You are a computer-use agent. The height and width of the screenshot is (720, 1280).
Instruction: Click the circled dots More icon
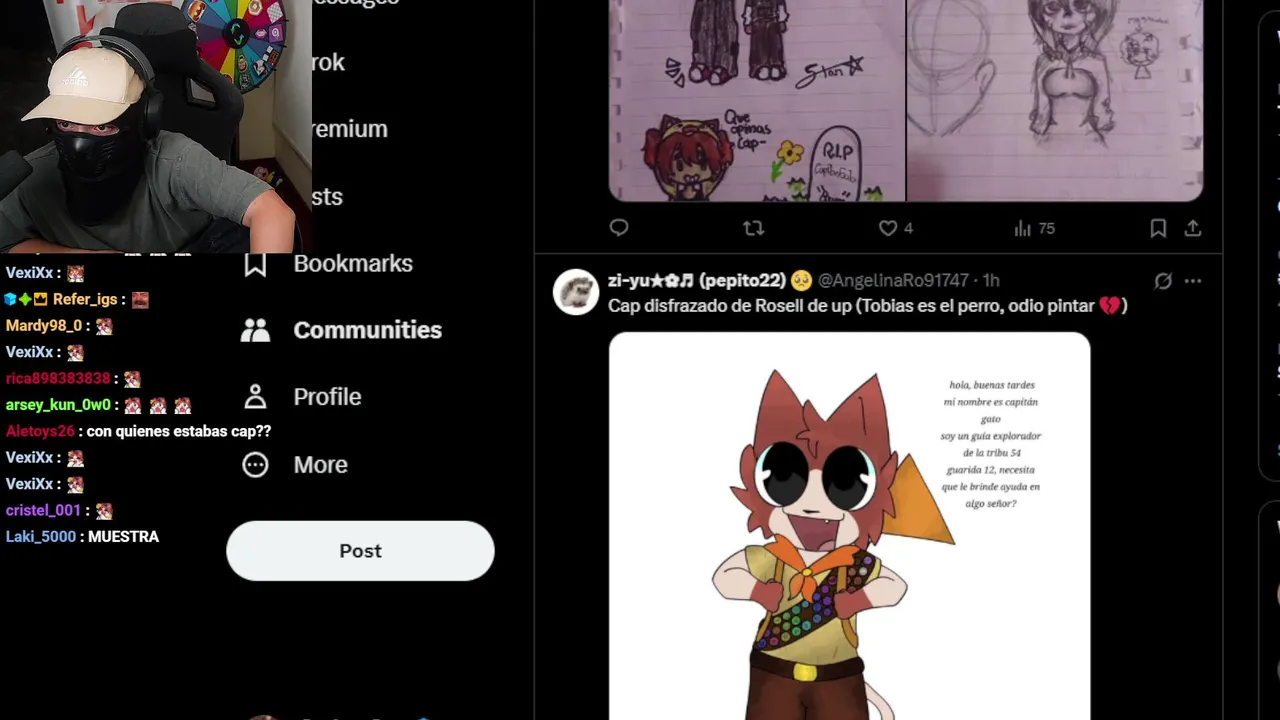tap(255, 464)
